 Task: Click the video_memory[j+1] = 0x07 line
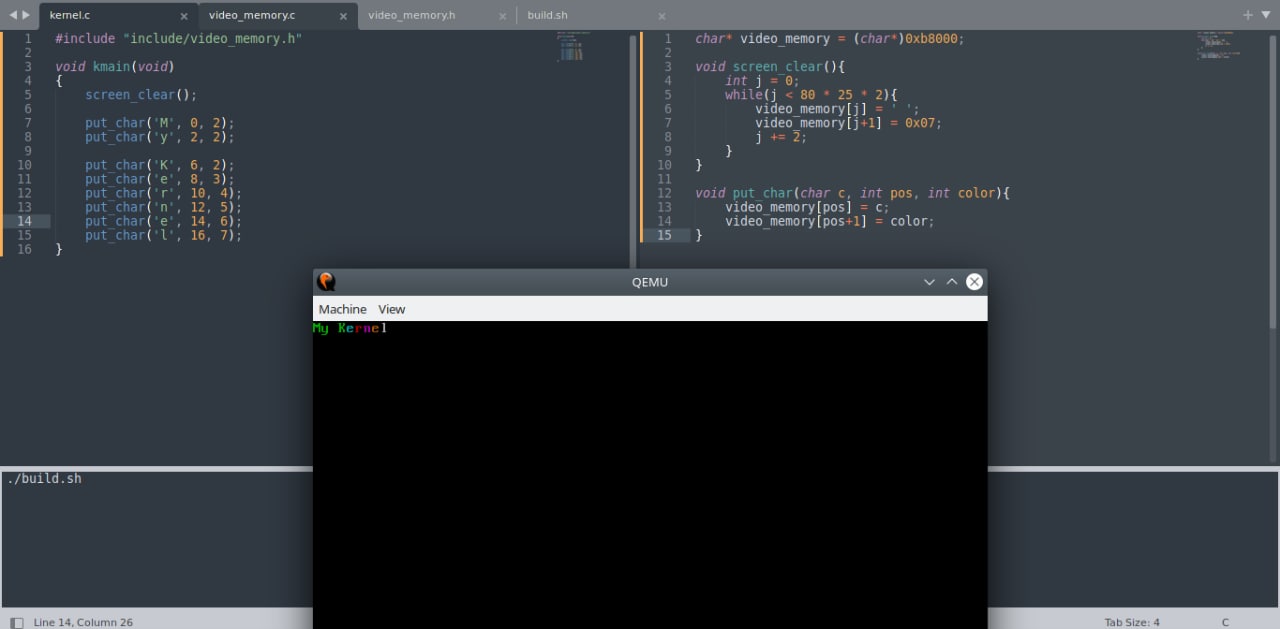tap(849, 122)
